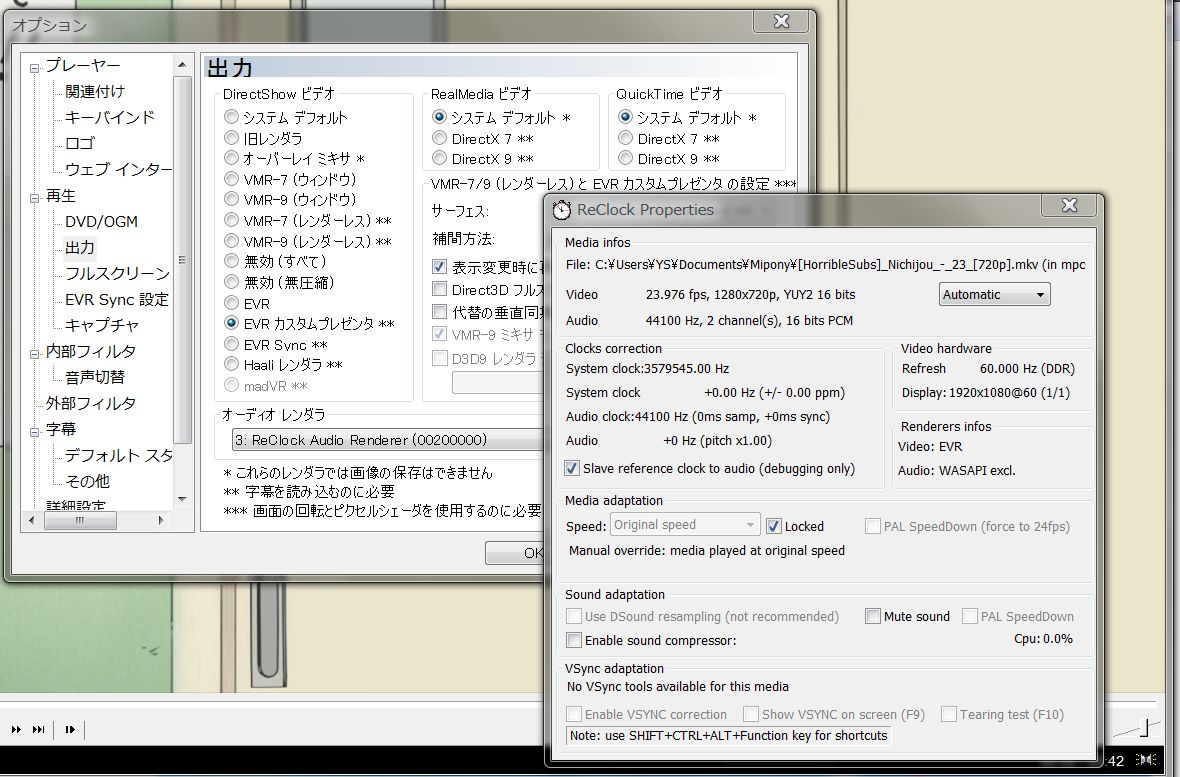Select 旧レンダラ radio button
This screenshot has height=777, width=1180.
coord(231,138)
